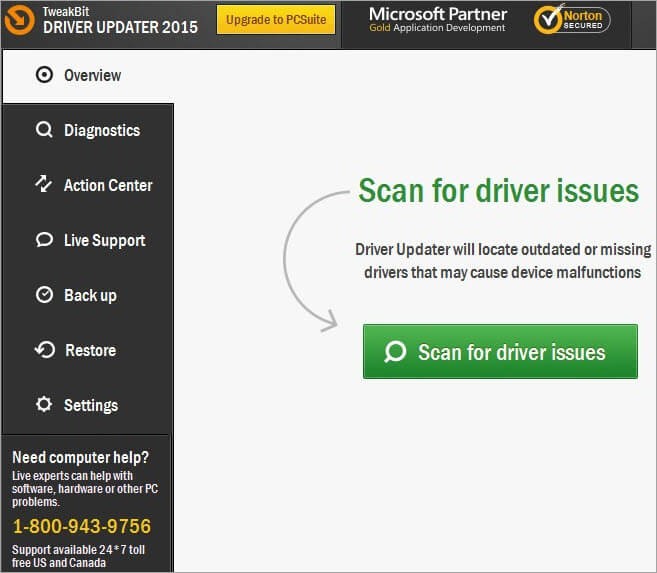
Task: Click the Support available 24*7 text
Action: pyautogui.click(x=78, y=556)
